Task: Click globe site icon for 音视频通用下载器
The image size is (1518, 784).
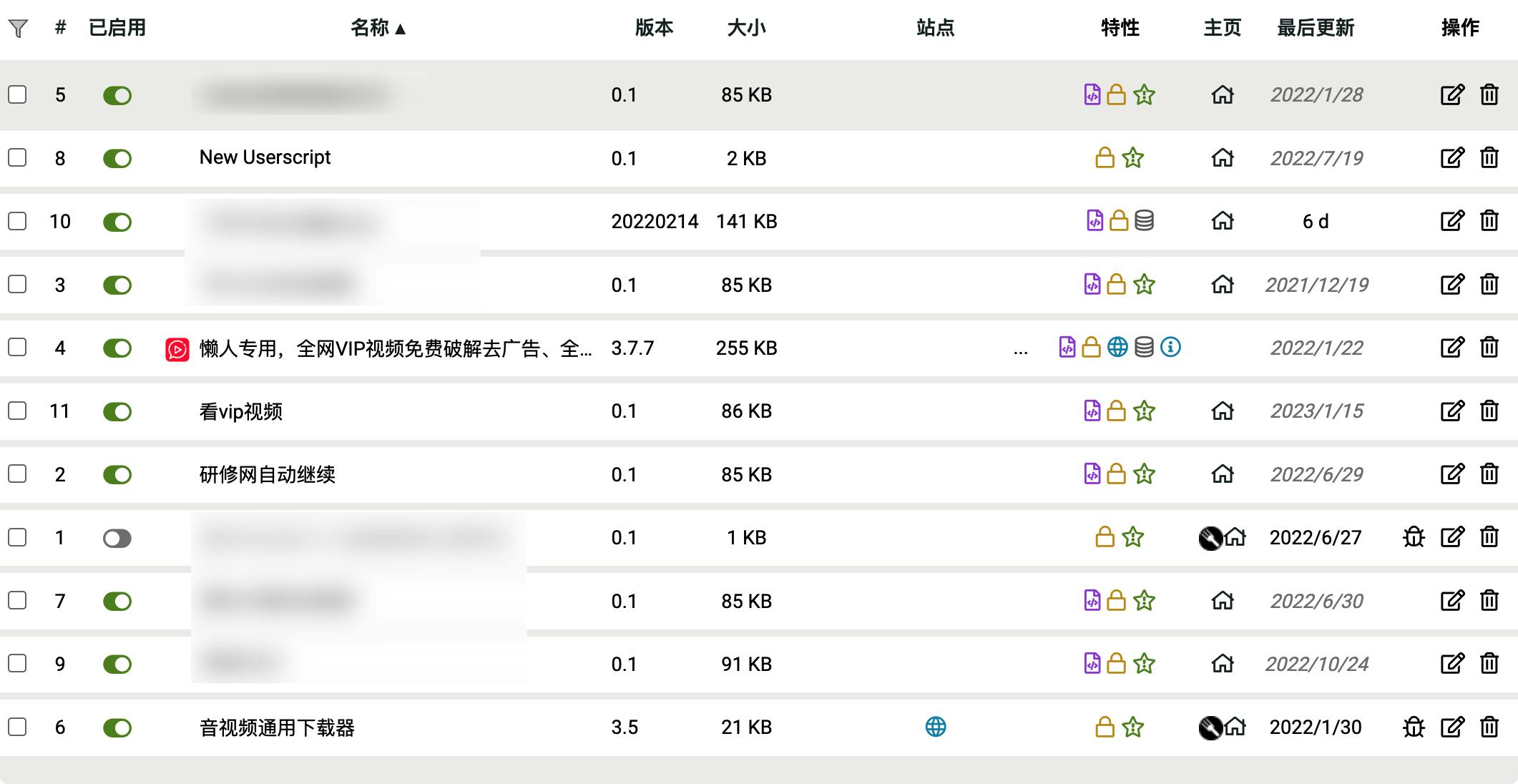Action: point(935,727)
